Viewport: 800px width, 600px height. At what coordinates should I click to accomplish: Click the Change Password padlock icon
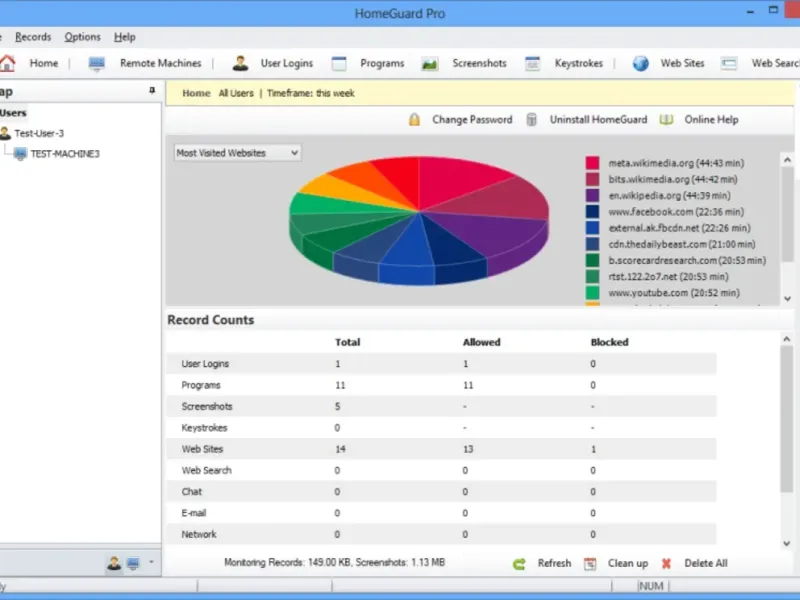[x=414, y=119]
